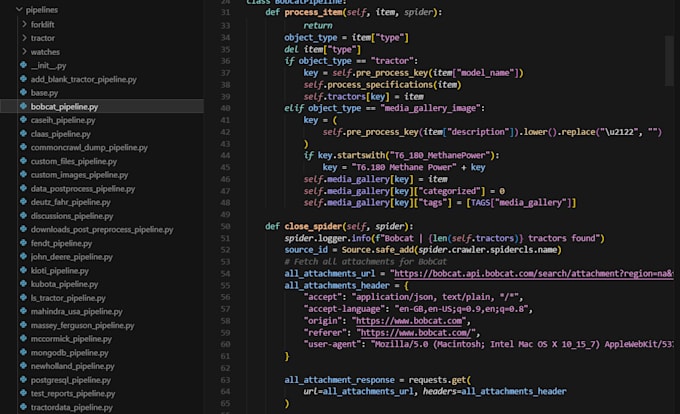Open custom_files_pipeline.py file
This screenshot has width=680, height=414.
(74, 161)
